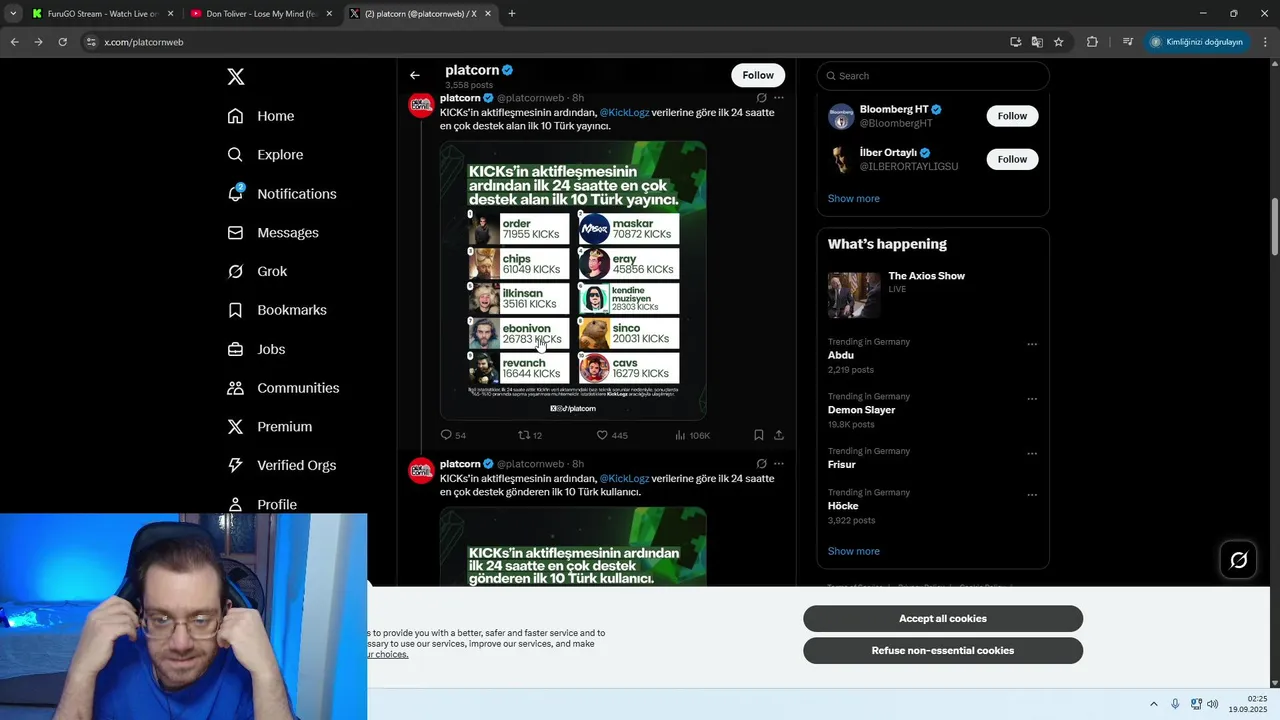This screenshot has width=1280, height=720.
Task: Share the first platcorn post
Action: [x=779, y=435]
